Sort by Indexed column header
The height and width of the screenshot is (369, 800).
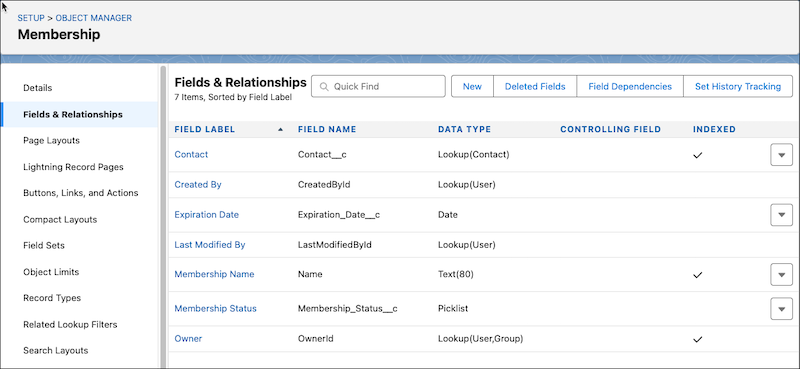click(x=714, y=130)
